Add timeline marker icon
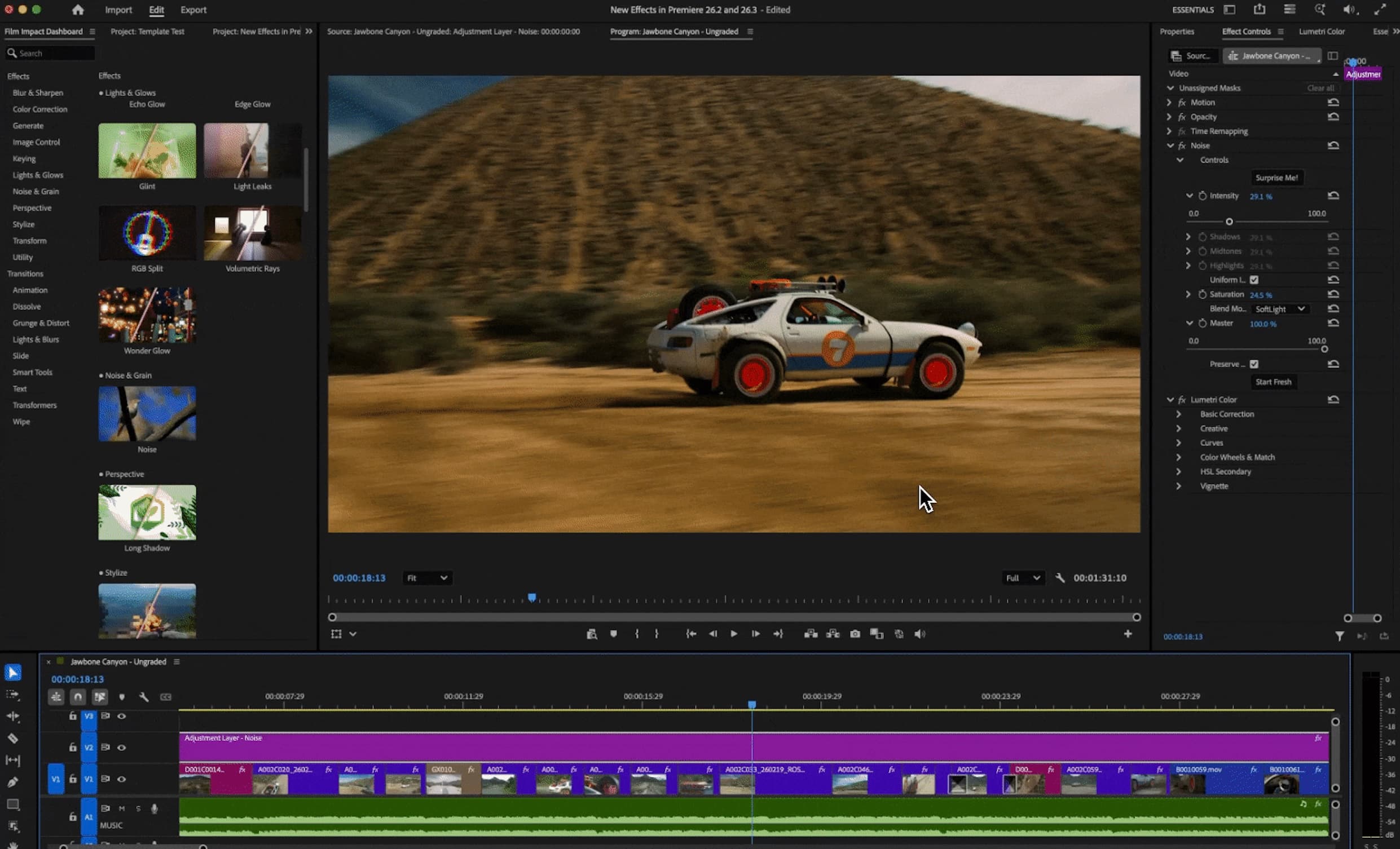The width and height of the screenshot is (1400, 849). coord(122,697)
